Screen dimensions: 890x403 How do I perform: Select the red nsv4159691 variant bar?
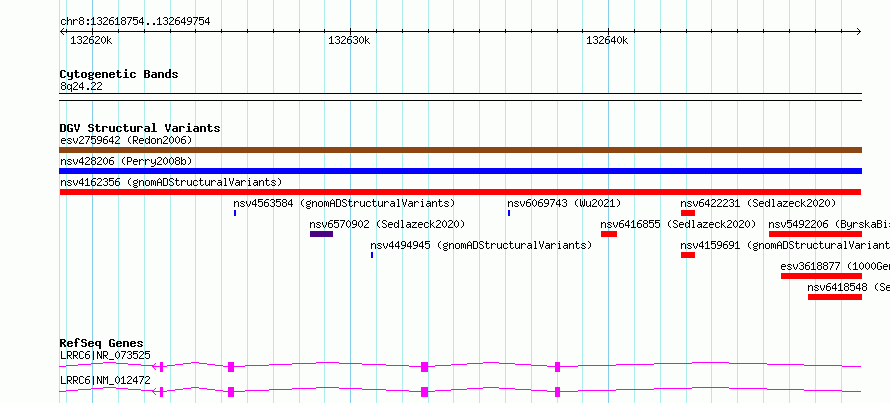[688, 255]
